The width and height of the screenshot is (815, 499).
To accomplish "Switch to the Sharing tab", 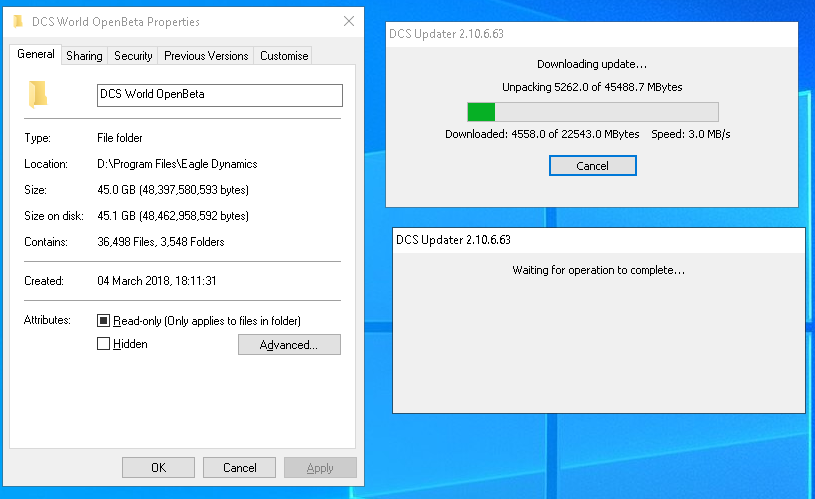I will pos(84,56).
